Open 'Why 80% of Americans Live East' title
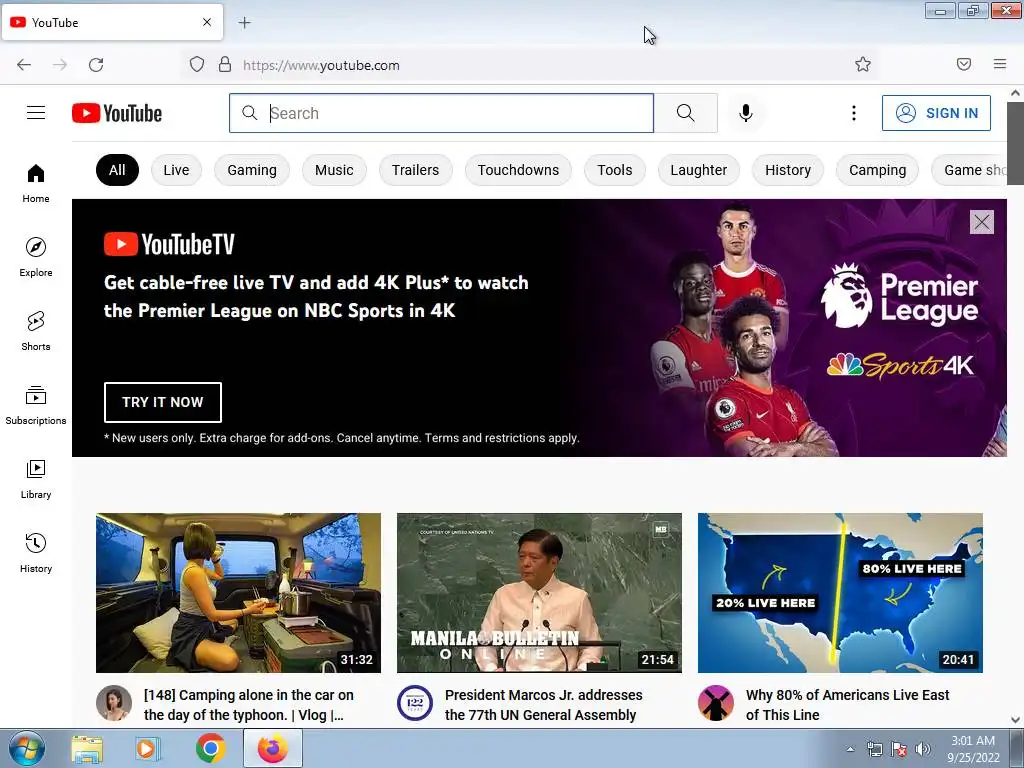1024x768 pixels. (x=848, y=705)
